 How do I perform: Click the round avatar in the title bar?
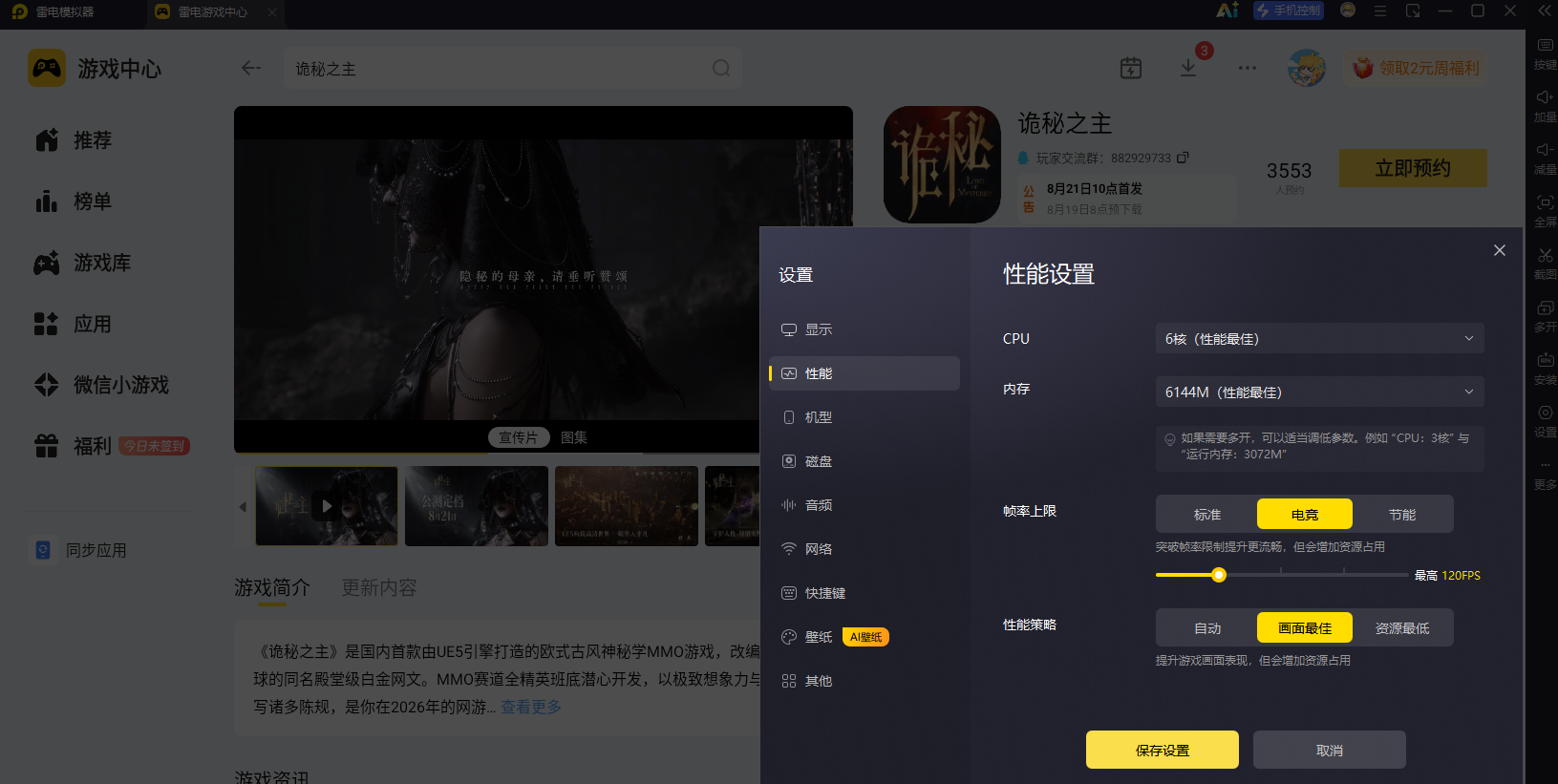coord(1348,11)
